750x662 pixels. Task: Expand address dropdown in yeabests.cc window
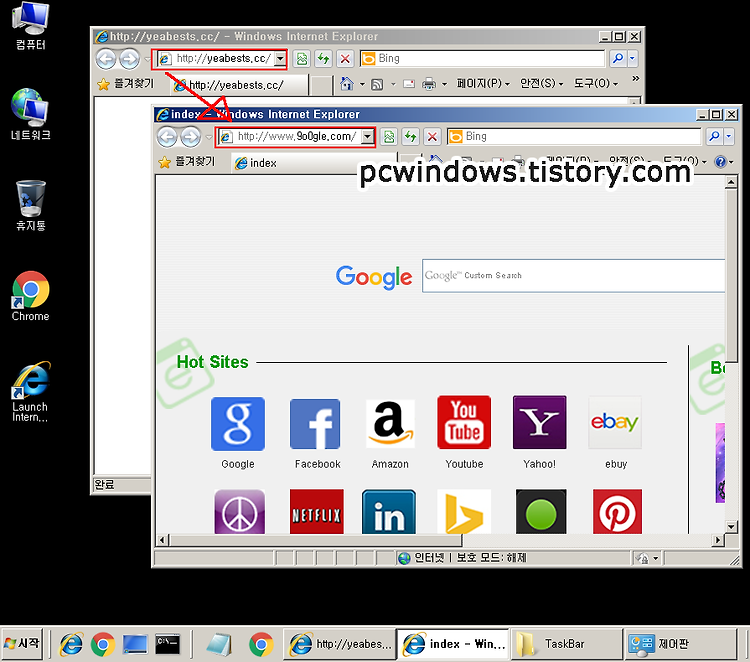[280, 59]
